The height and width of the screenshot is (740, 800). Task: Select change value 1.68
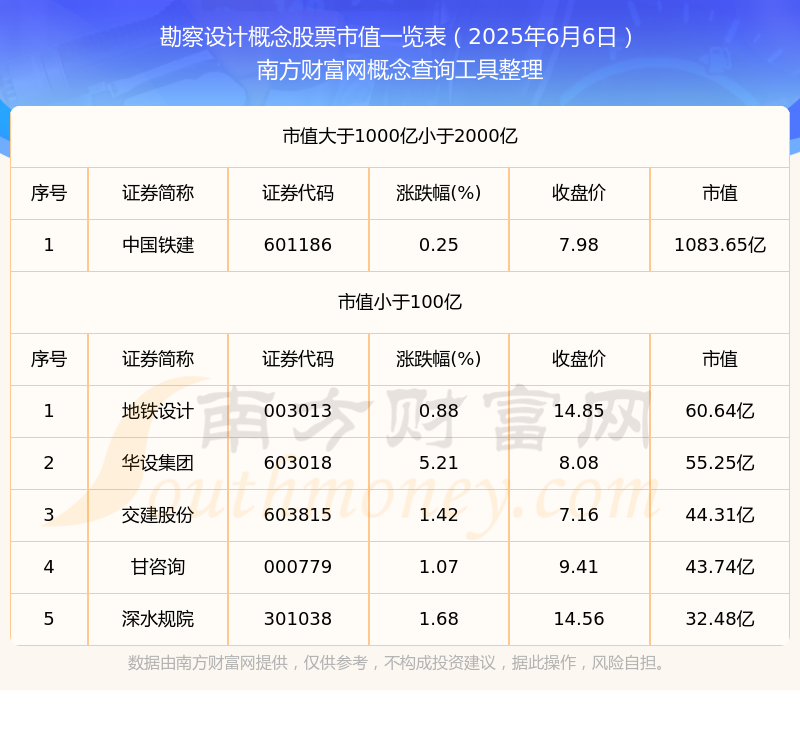(x=438, y=619)
